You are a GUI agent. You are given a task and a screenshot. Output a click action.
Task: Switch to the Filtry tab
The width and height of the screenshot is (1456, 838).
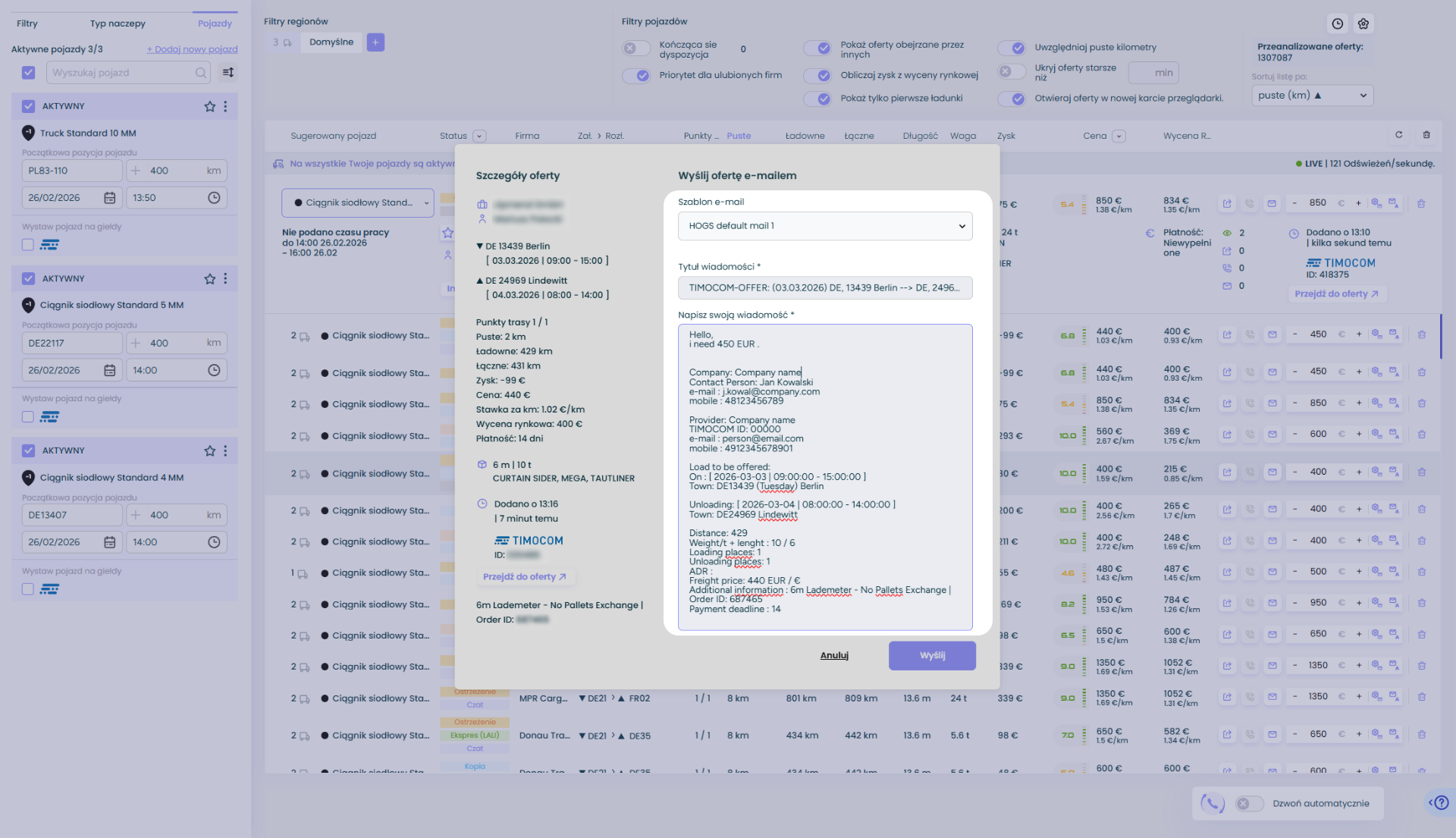point(27,24)
